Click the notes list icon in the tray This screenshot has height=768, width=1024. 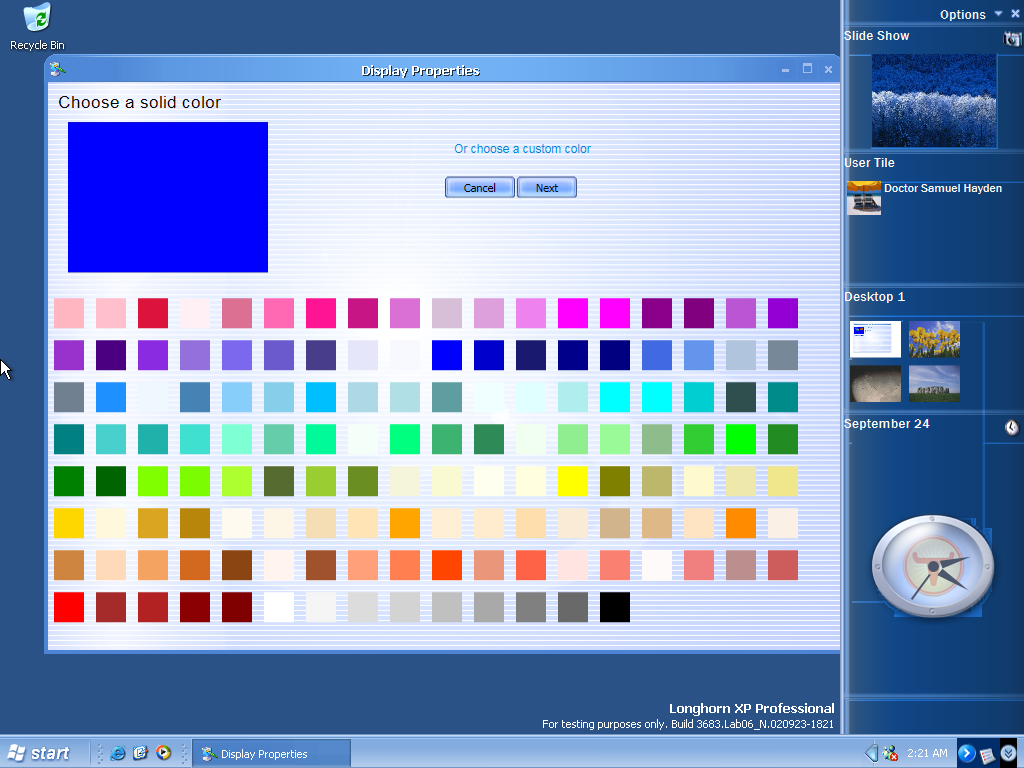[x=987, y=754]
